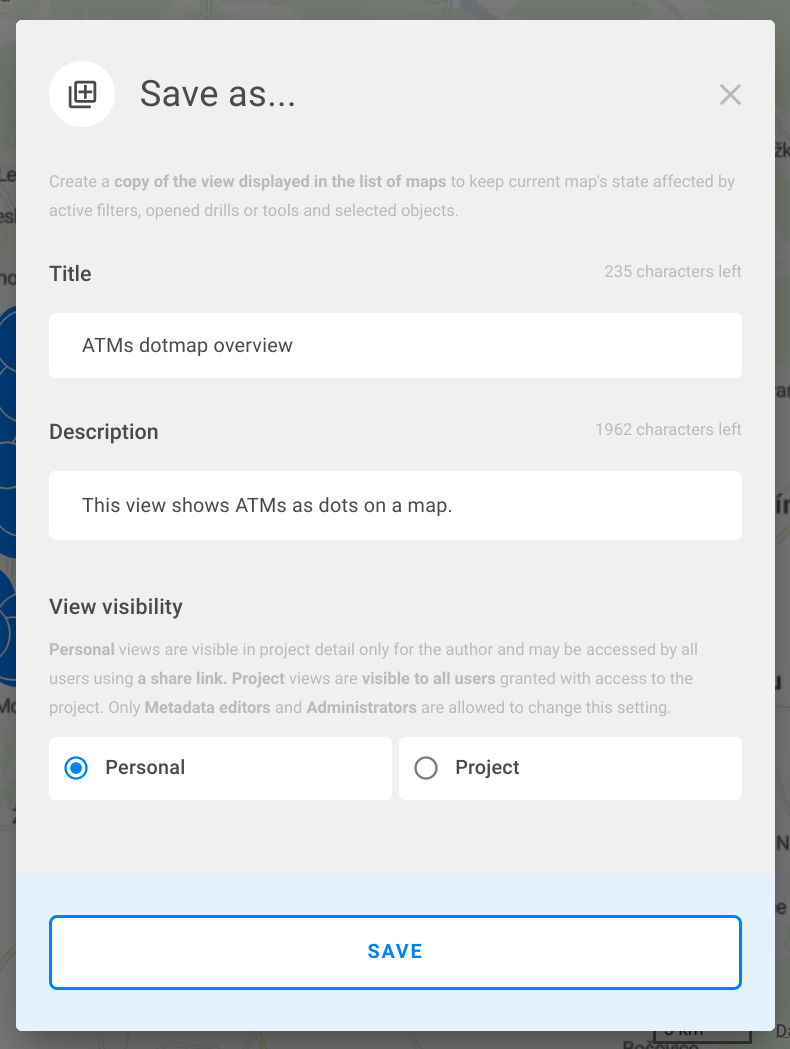Image resolution: width=790 pixels, height=1049 pixels.
Task: Click the View visibility section heading
Action: click(116, 607)
